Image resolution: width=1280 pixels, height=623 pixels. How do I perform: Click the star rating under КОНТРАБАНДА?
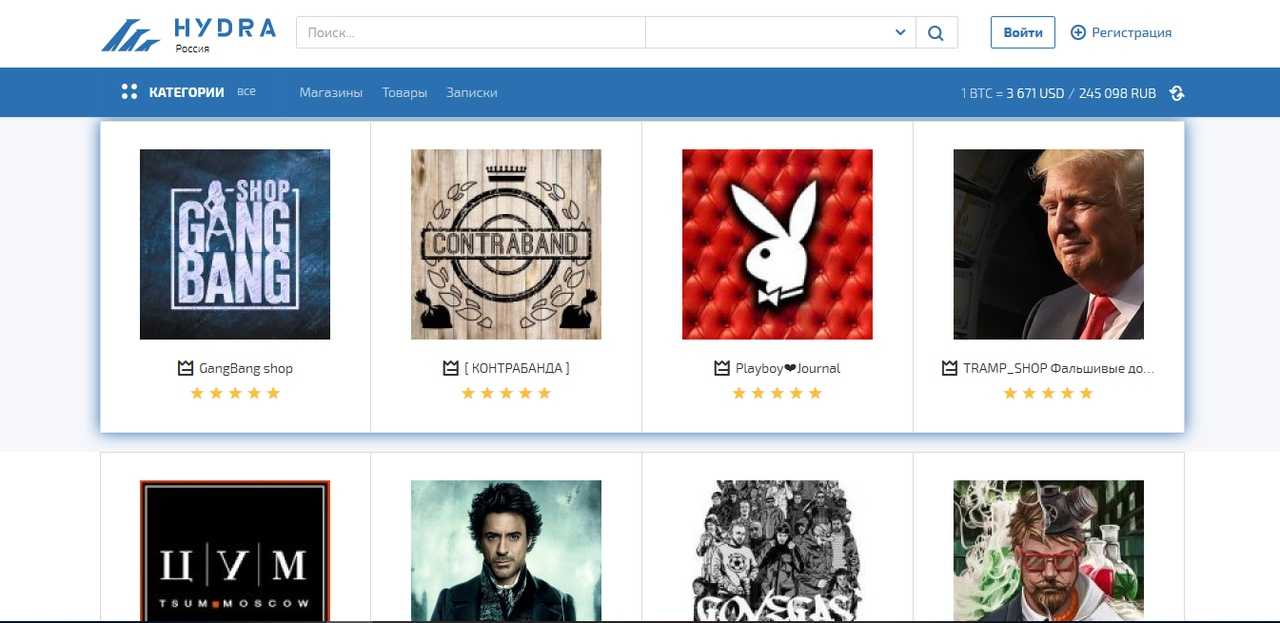506,393
